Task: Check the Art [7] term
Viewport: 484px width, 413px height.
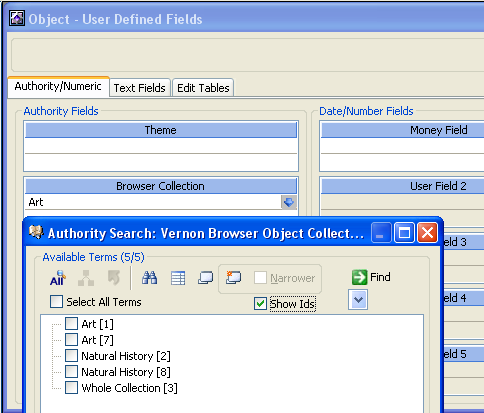Action: (x=71, y=340)
